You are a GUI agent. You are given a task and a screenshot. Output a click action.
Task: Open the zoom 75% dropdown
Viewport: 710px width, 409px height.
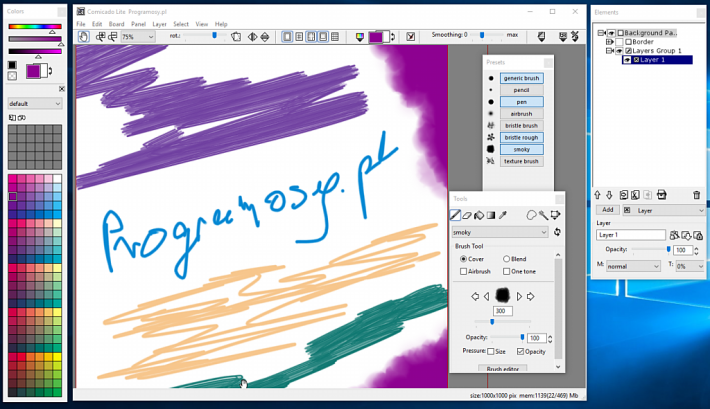pyautogui.click(x=138, y=37)
